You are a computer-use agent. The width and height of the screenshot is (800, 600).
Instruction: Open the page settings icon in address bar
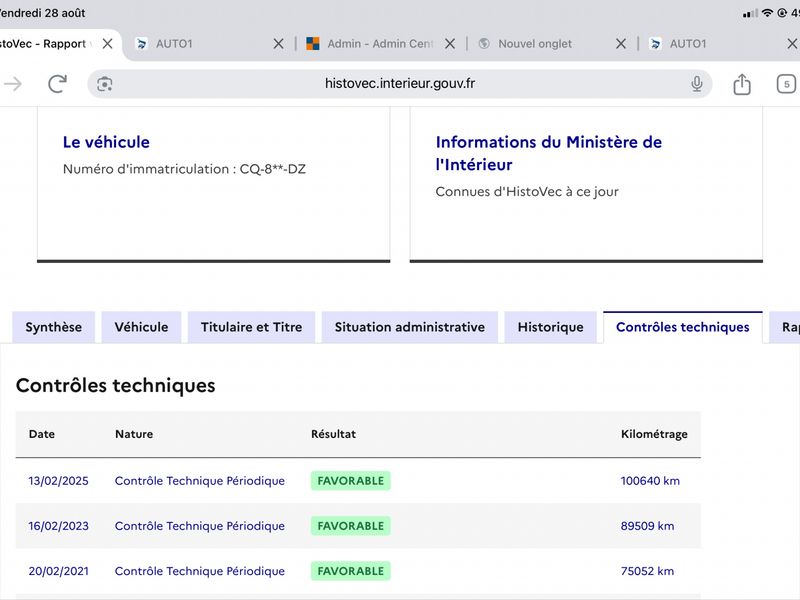(105, 84)
